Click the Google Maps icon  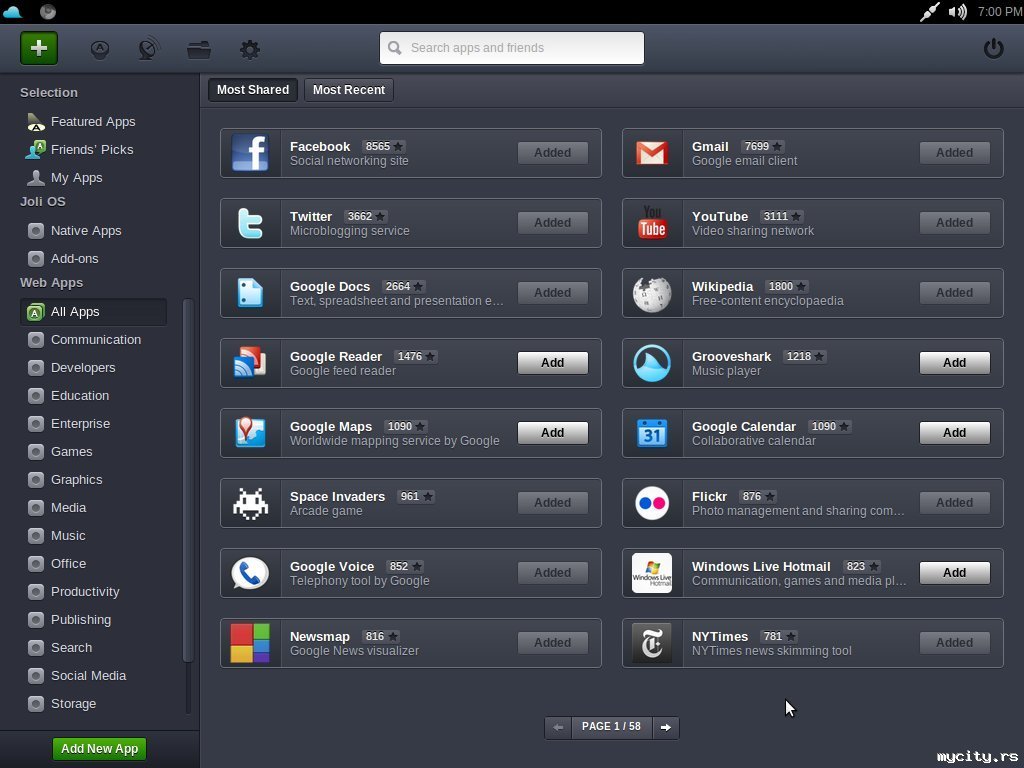pos(250,432)
